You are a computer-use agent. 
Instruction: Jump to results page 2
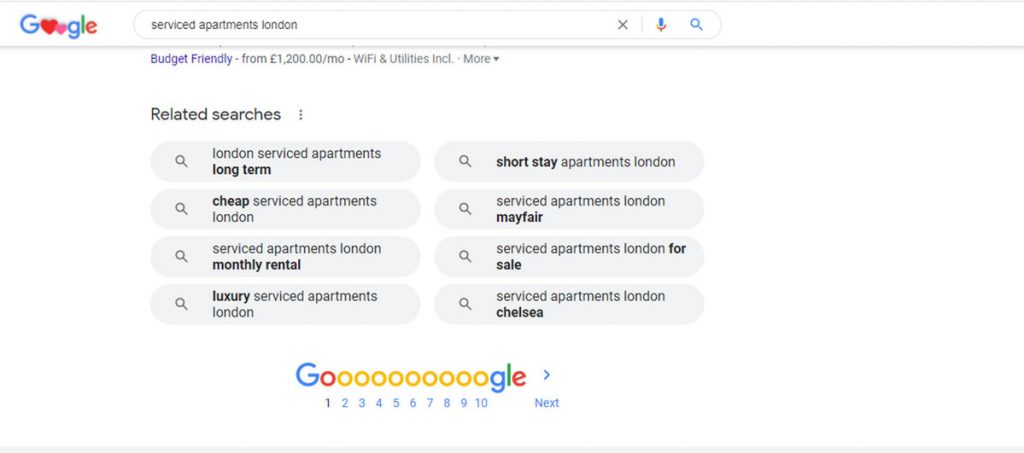tap(345, 403)
